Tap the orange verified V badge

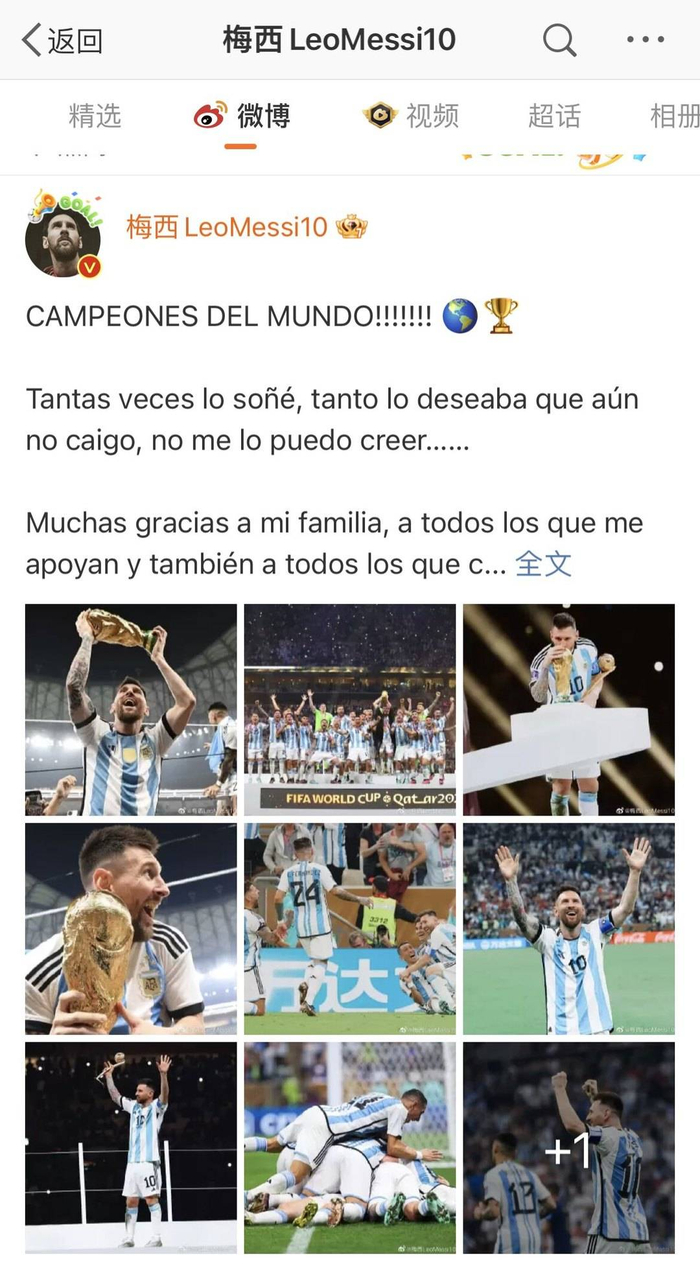[89, 266]
